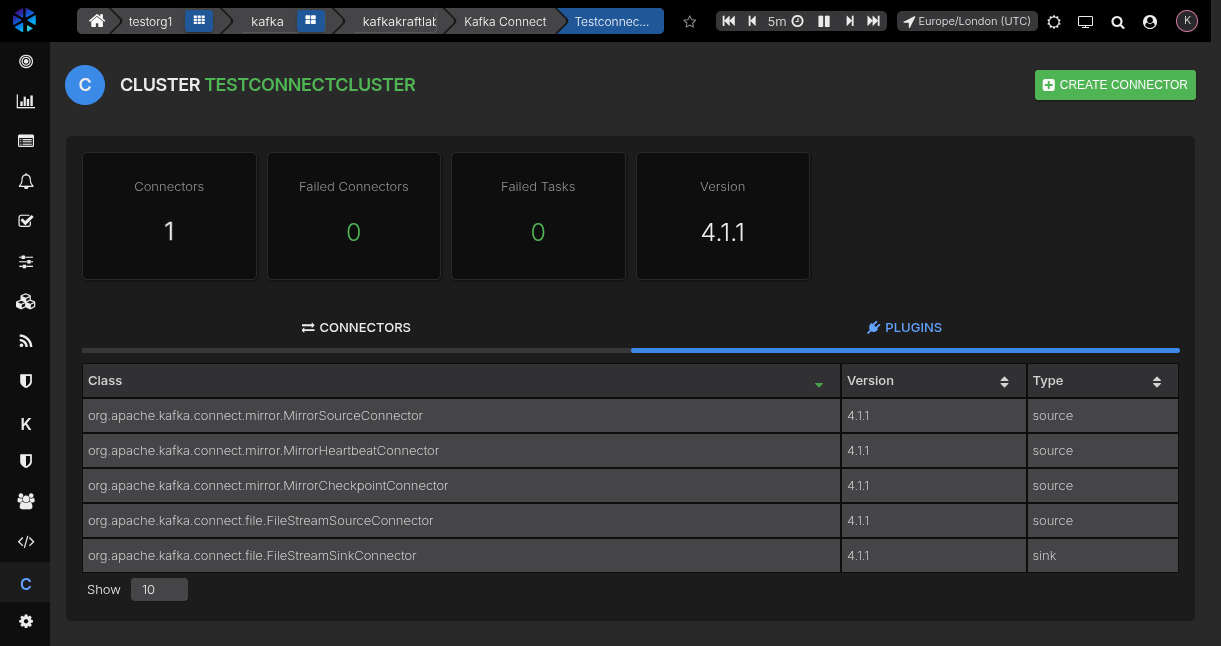Viewport: 1221px width, 646px height.
Task: Open the Europe/London timezone selector
Action: (966, 21)
